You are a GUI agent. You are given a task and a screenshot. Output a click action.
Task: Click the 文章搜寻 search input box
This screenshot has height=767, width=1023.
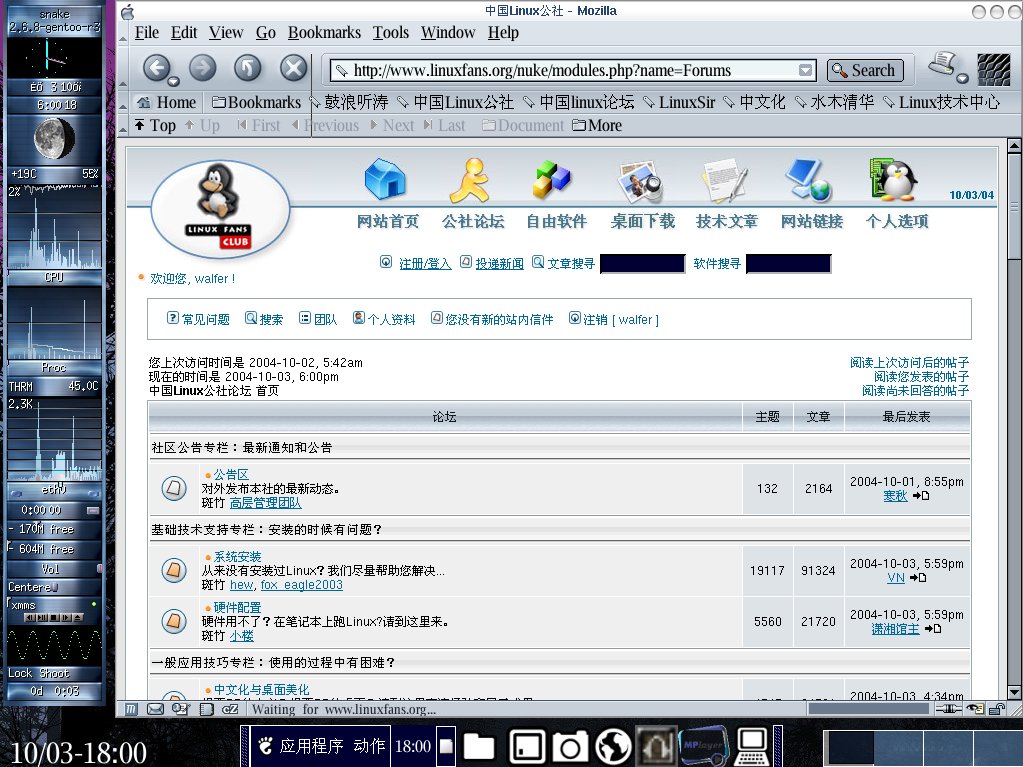(643, 263)
